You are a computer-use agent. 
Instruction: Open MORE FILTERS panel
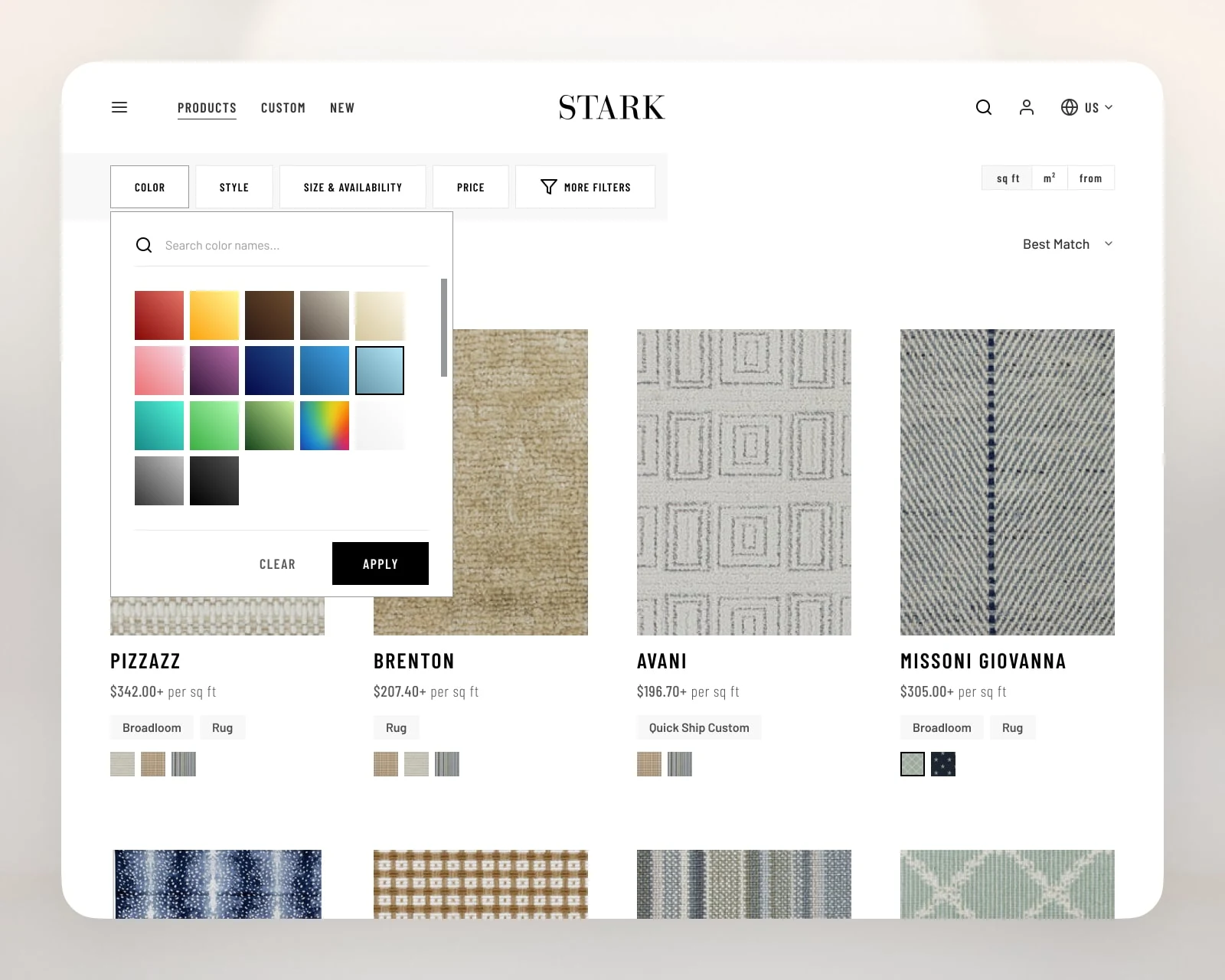(x=586, y=187)
